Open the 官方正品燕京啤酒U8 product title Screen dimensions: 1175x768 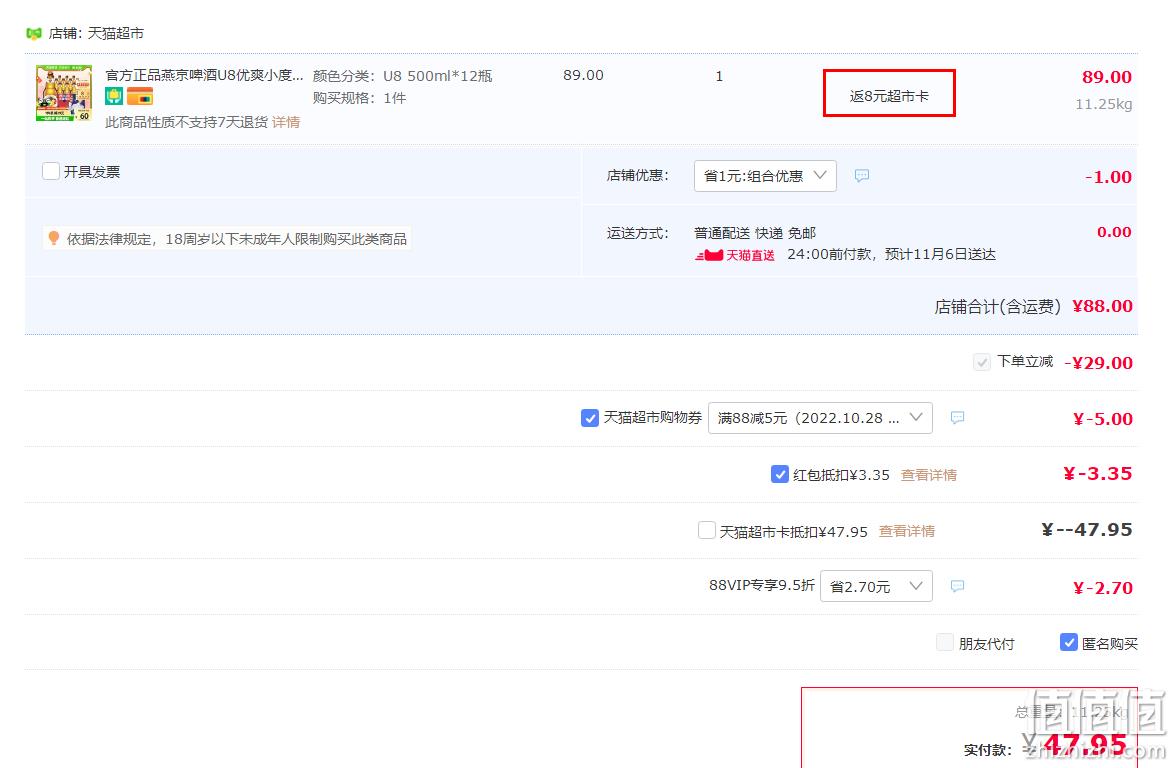tap(204, 75)
